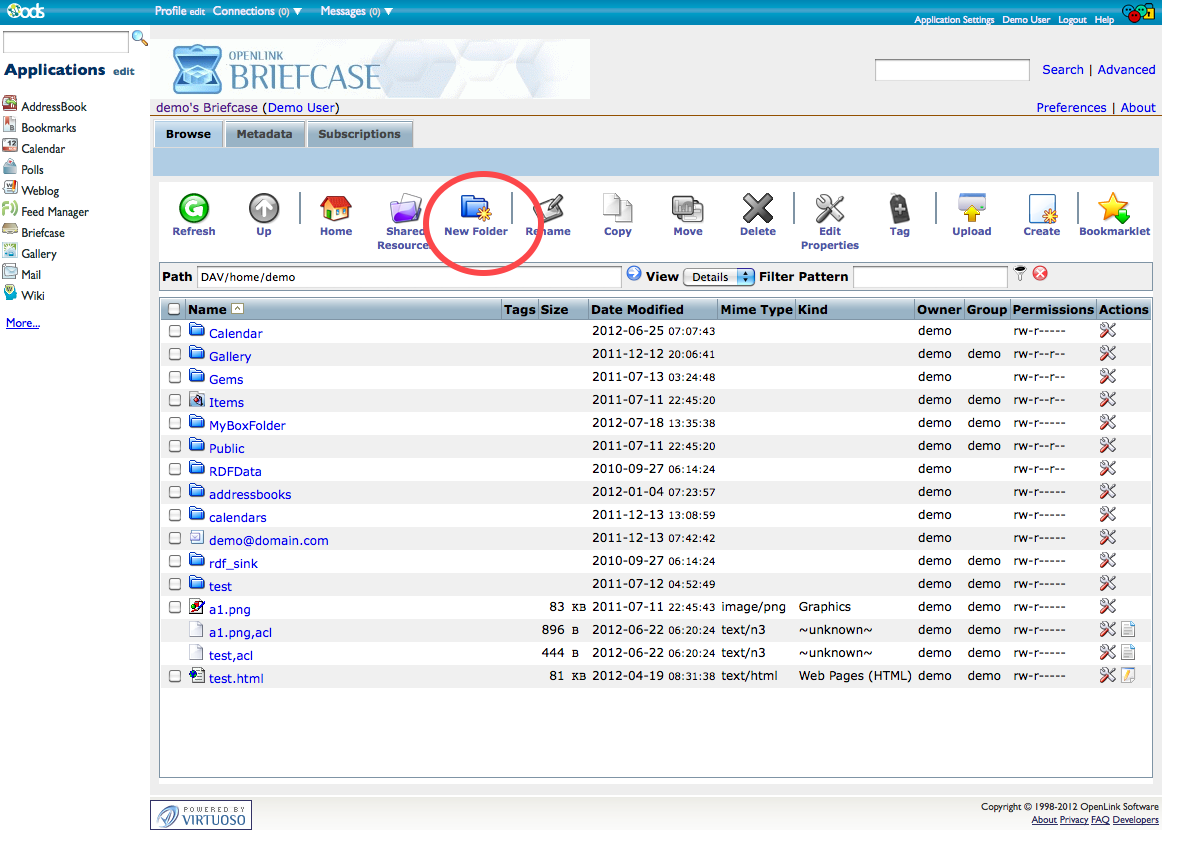Go up one folder level

click(x=264, y=209)
